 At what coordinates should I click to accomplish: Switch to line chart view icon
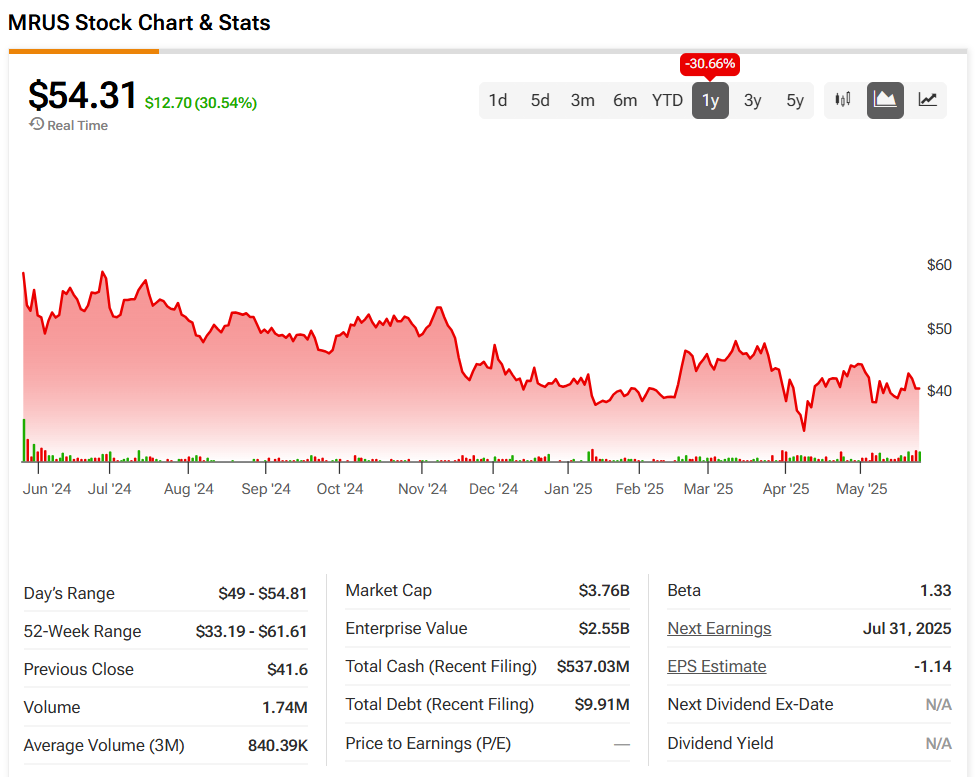[x=927, y=99]
